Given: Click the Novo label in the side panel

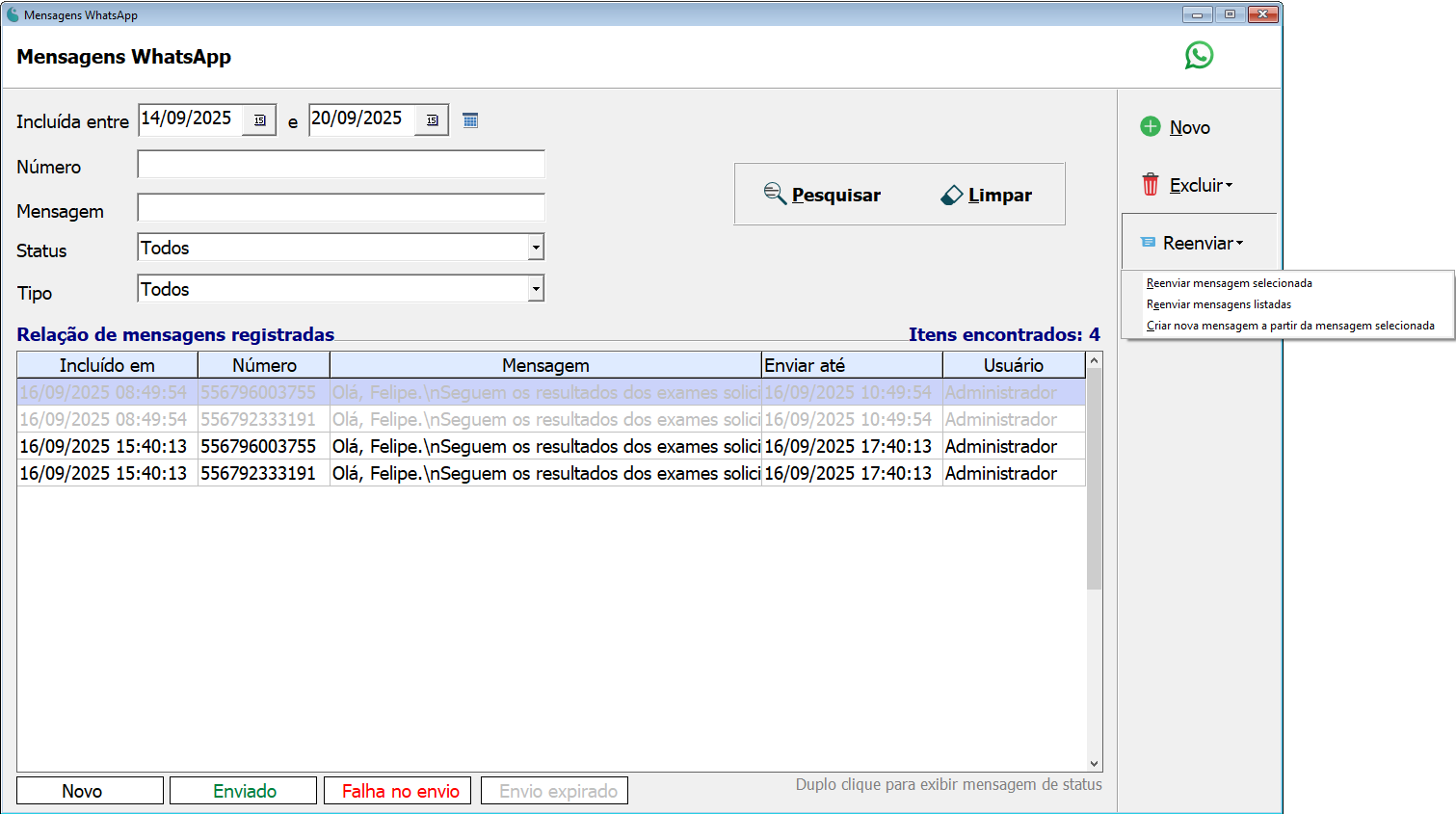Looking at the screenshot, I should tap(1189, 127).
